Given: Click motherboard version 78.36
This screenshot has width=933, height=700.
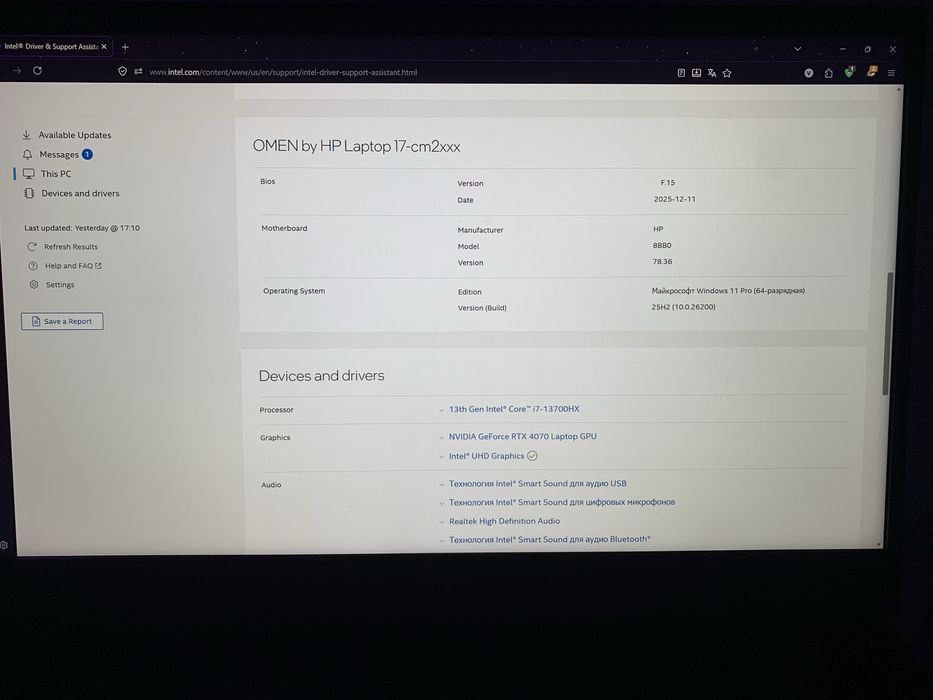Looking at the screenshot, I should point(662,262).
